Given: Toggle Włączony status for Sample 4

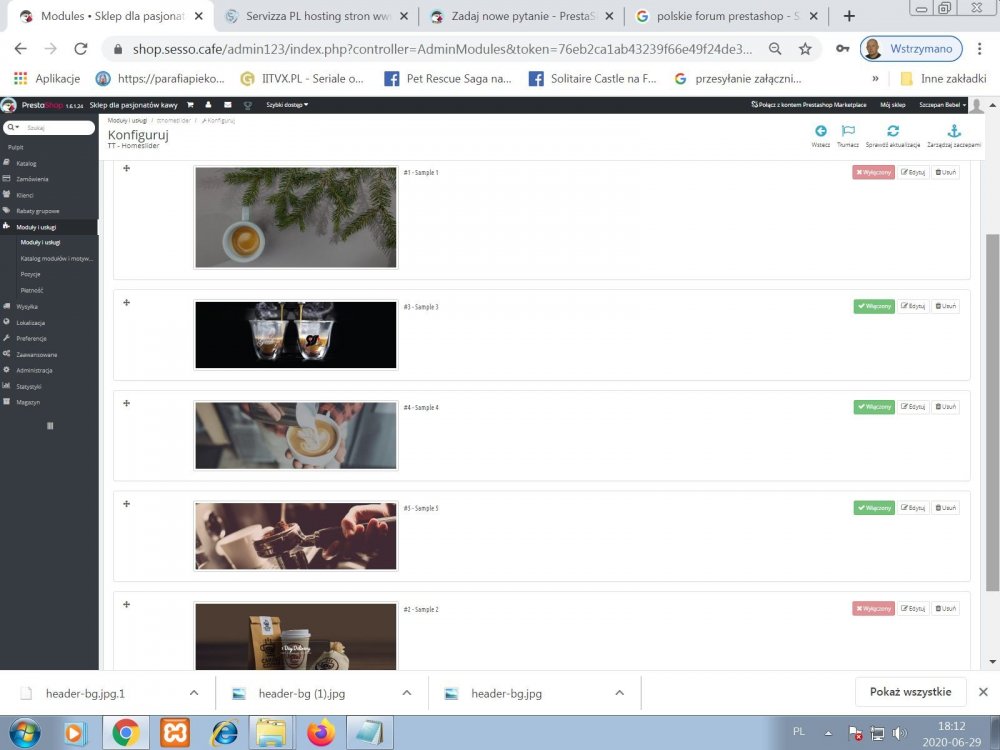Looking at the screenshot, I should pos(874,407).
